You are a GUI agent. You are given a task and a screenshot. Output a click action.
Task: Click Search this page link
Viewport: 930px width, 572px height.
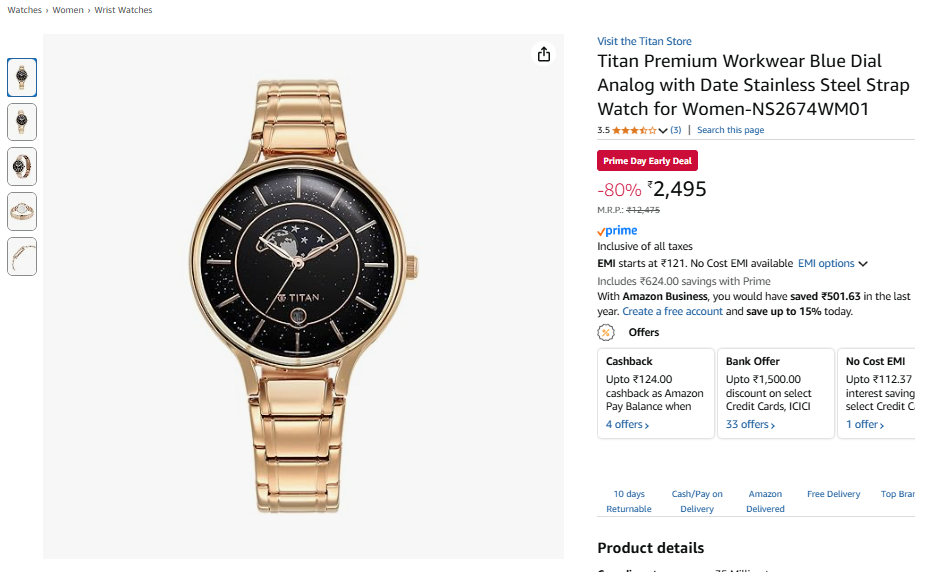click(730, 130)
